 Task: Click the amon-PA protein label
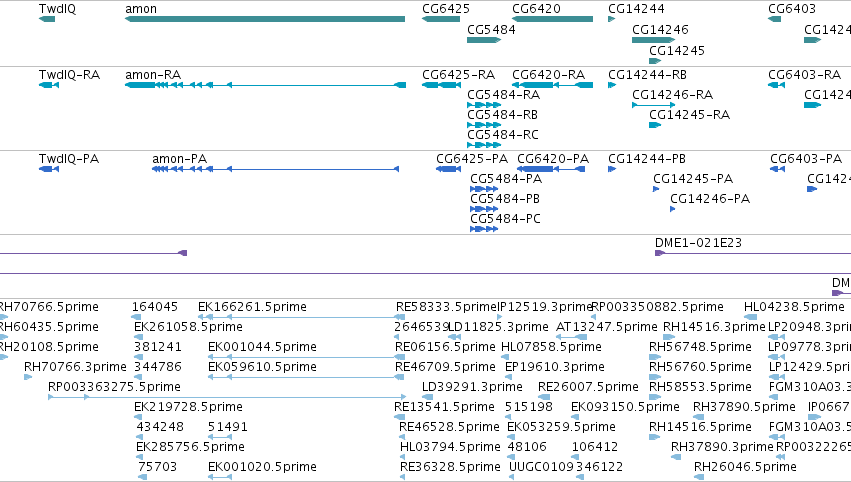pos(180,158)
